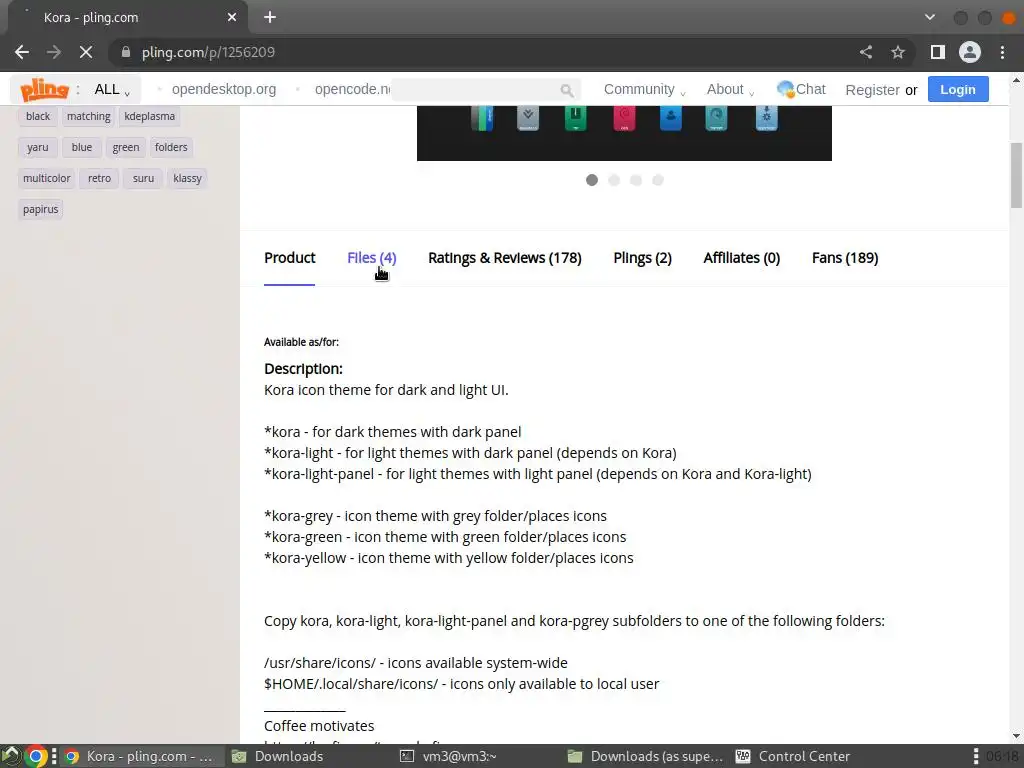The width and height of the screenshot is (1024, 768).
Task: Click the browser back arrow
Action: [x=22, y=52]
